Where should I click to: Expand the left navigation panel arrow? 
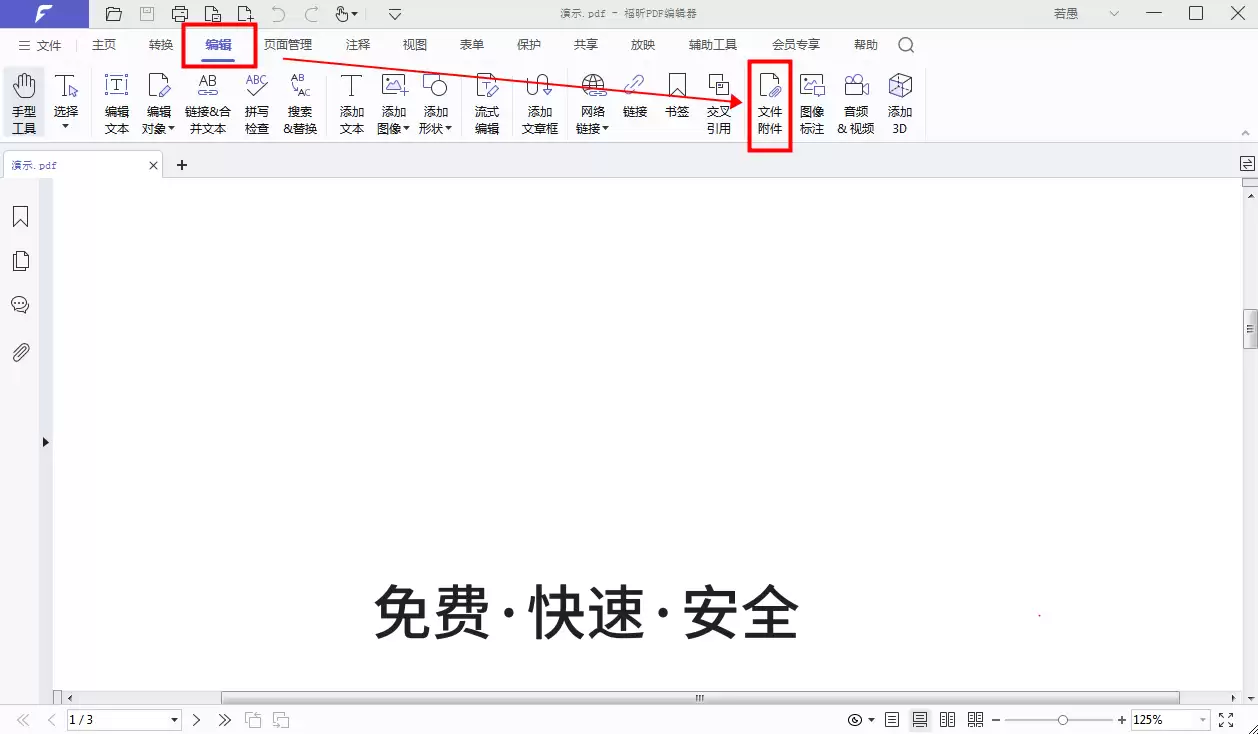tap(46, 442)
